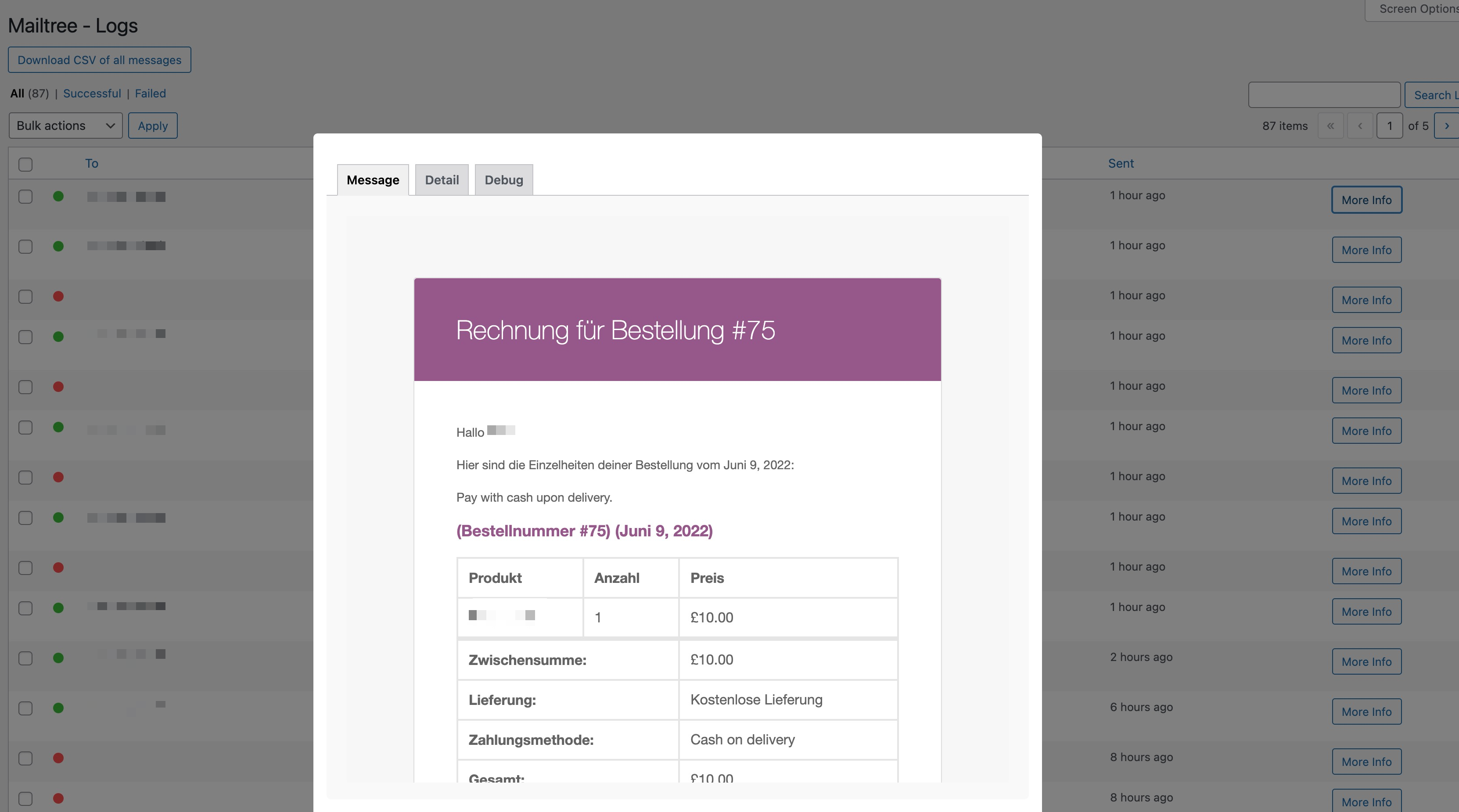Click the 'Zahlungsmethode:' label
The height and width of the screenshot is (812, 1459).
point(531,740)
